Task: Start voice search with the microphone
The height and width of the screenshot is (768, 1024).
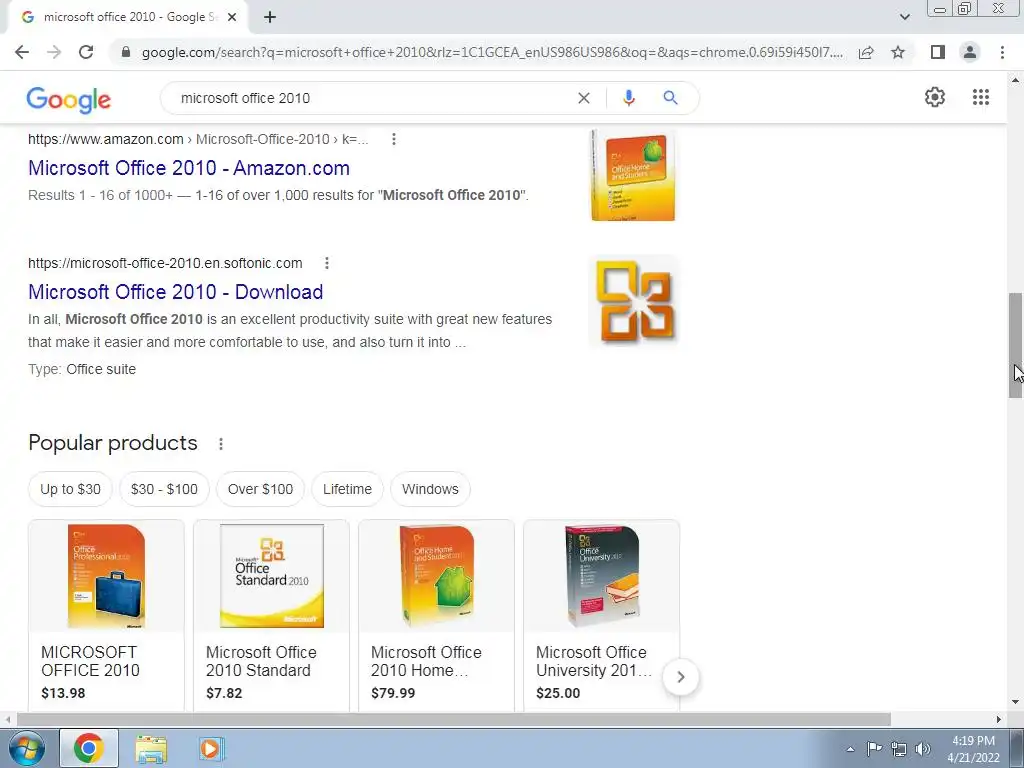Action: [629, 98]
